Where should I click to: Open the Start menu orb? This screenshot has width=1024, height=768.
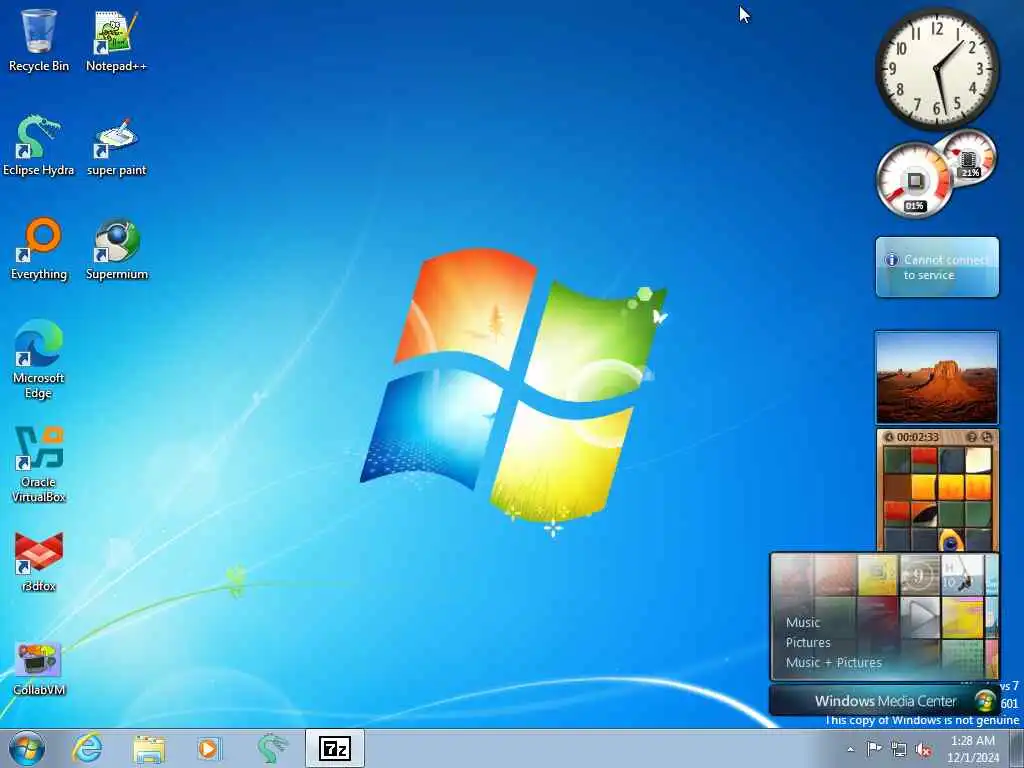pyautogui.click(x=27, y=748)
